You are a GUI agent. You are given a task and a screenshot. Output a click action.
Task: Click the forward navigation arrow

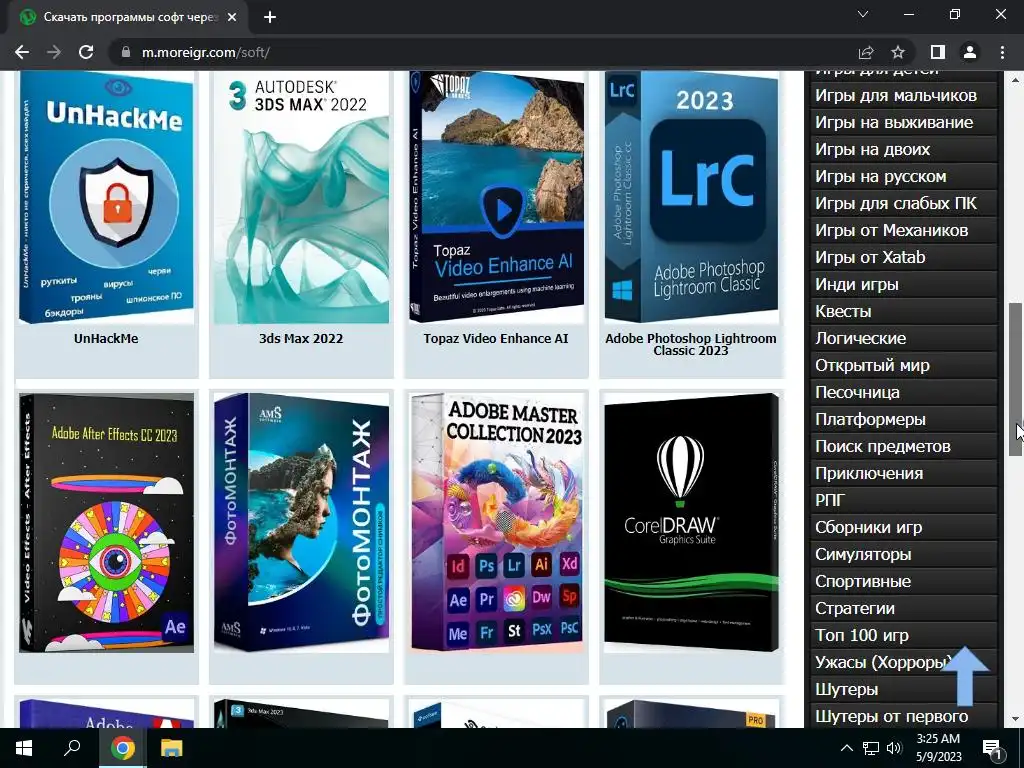click(54, 52)
